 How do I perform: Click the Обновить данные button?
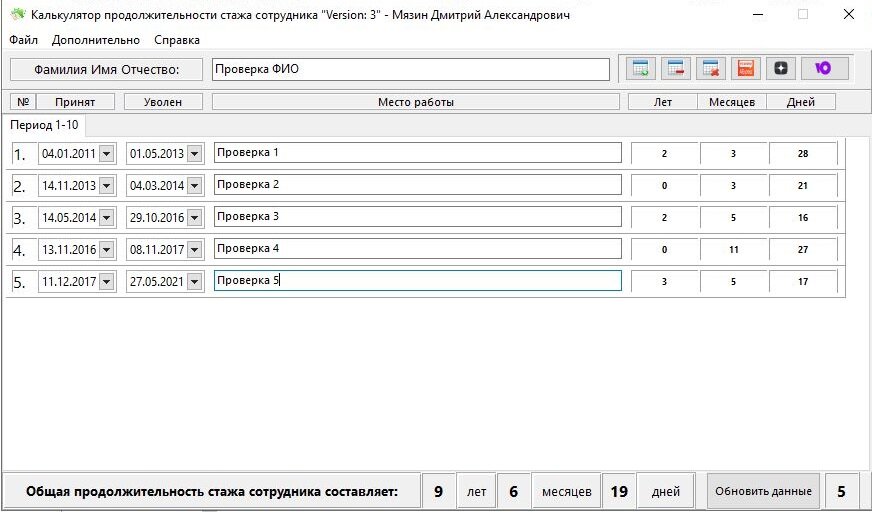[763, 491]
